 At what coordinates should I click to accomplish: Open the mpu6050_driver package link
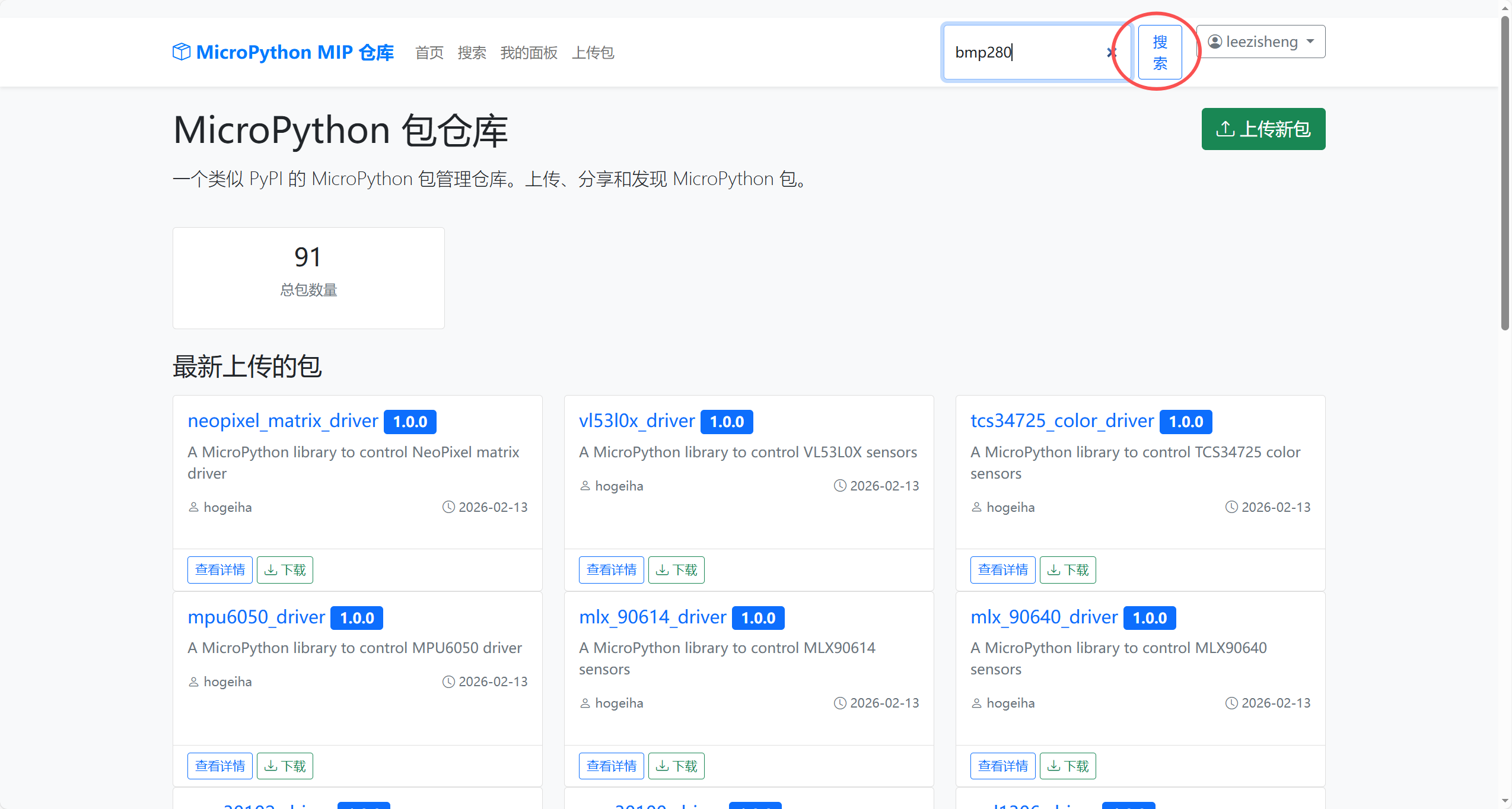pos(256,617)
